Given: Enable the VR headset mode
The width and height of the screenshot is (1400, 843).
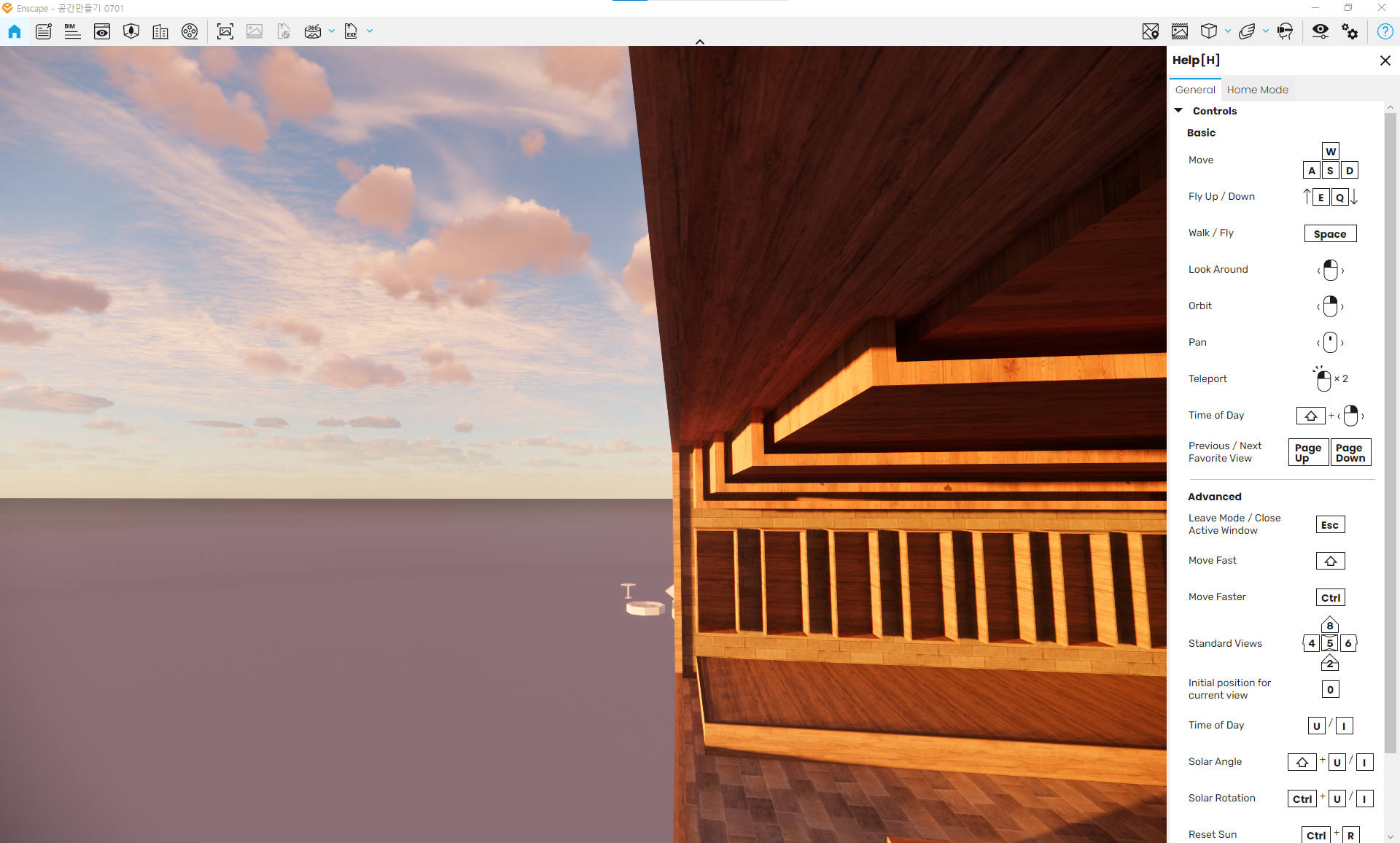Looking at the screenshot, I should point(1285,31).
